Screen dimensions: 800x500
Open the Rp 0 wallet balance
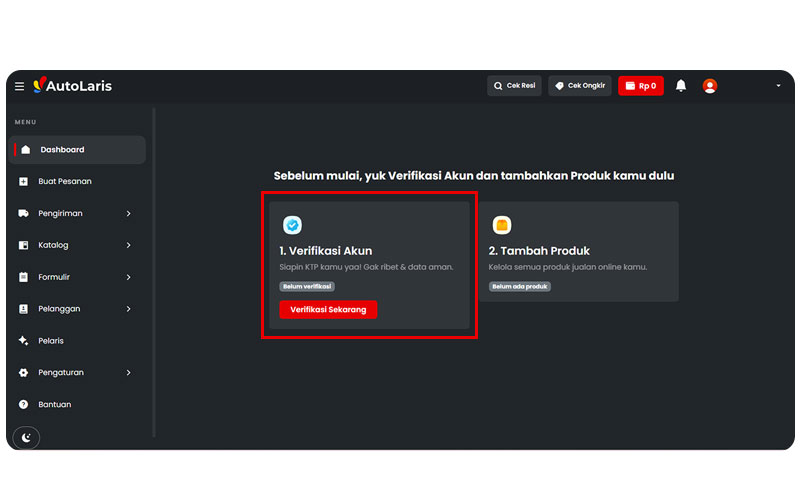pos(641,86)
